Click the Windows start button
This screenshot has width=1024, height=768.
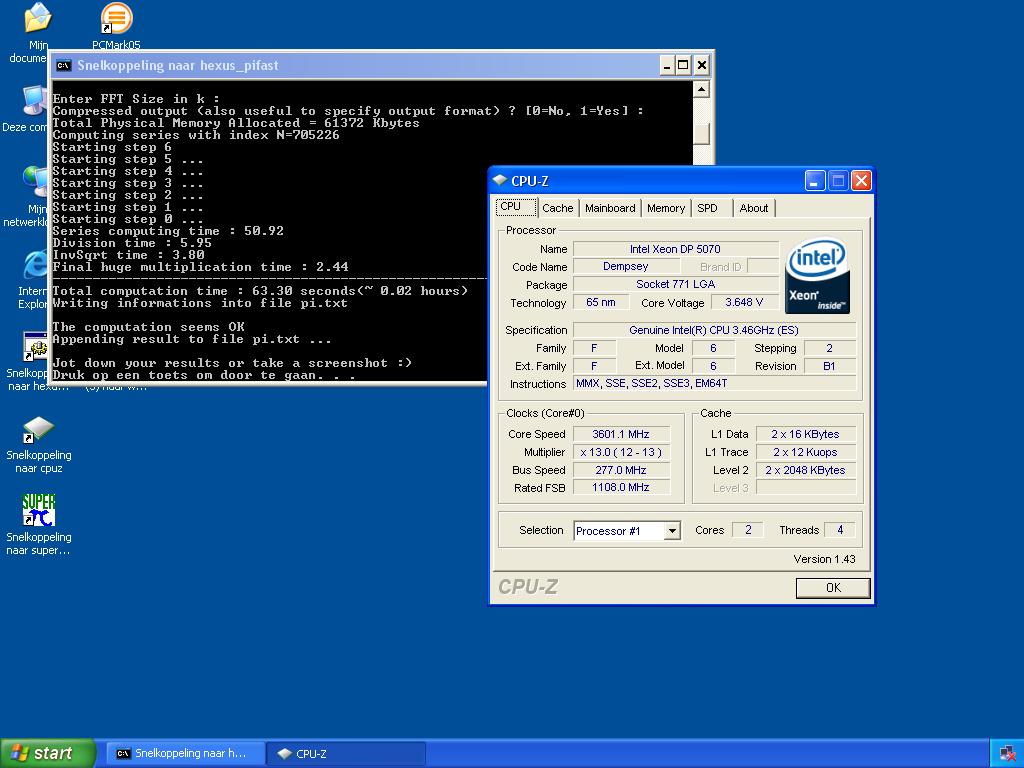pos(48,754)
